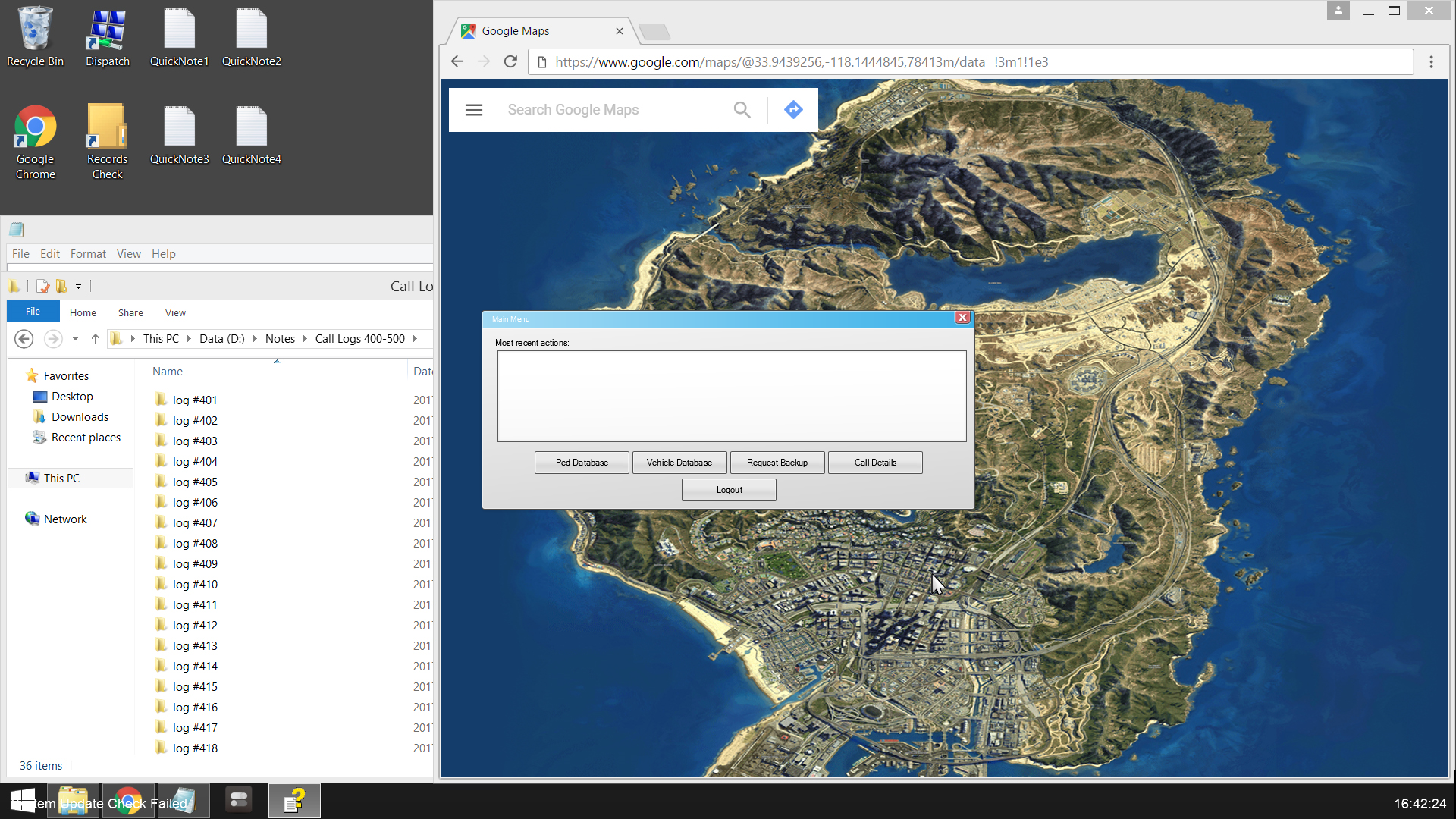Open Chrome's three-dot menu
This screenshot has width=1456, height=819.
(x=1431, y=62)
